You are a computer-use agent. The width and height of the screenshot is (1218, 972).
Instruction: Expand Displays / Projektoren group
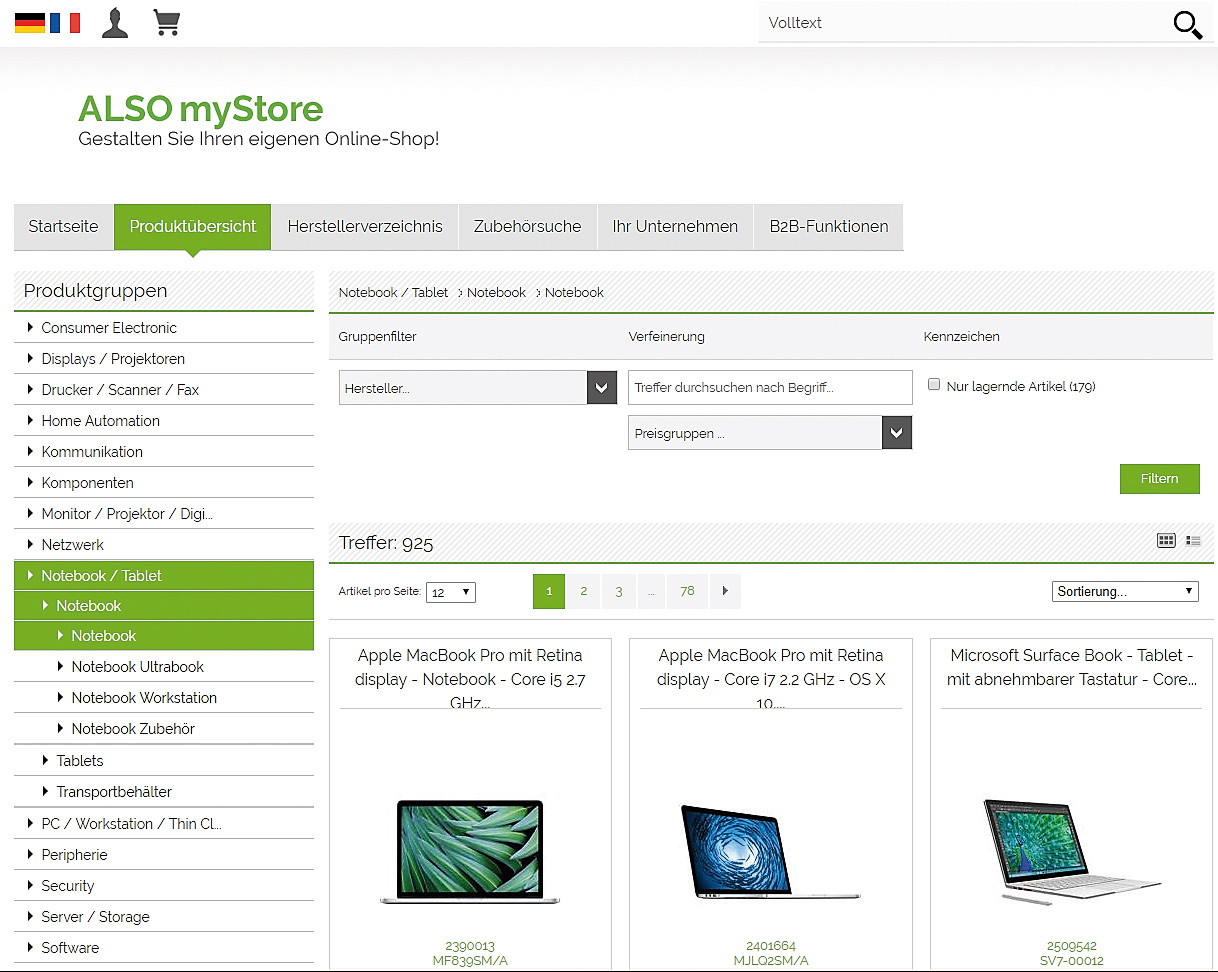(x=164, y=359)
